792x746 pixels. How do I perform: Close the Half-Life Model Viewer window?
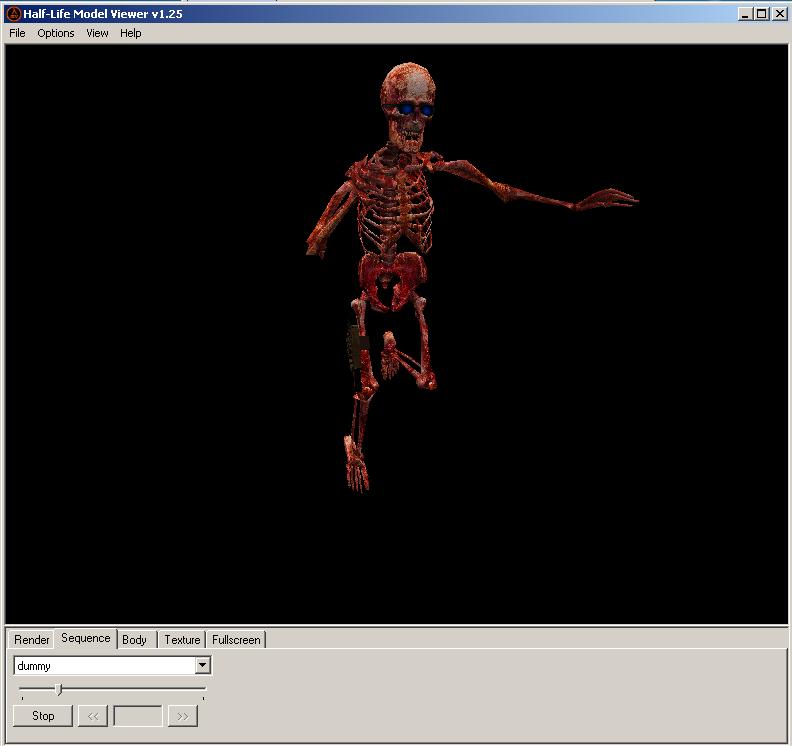[x=778, y=14]
